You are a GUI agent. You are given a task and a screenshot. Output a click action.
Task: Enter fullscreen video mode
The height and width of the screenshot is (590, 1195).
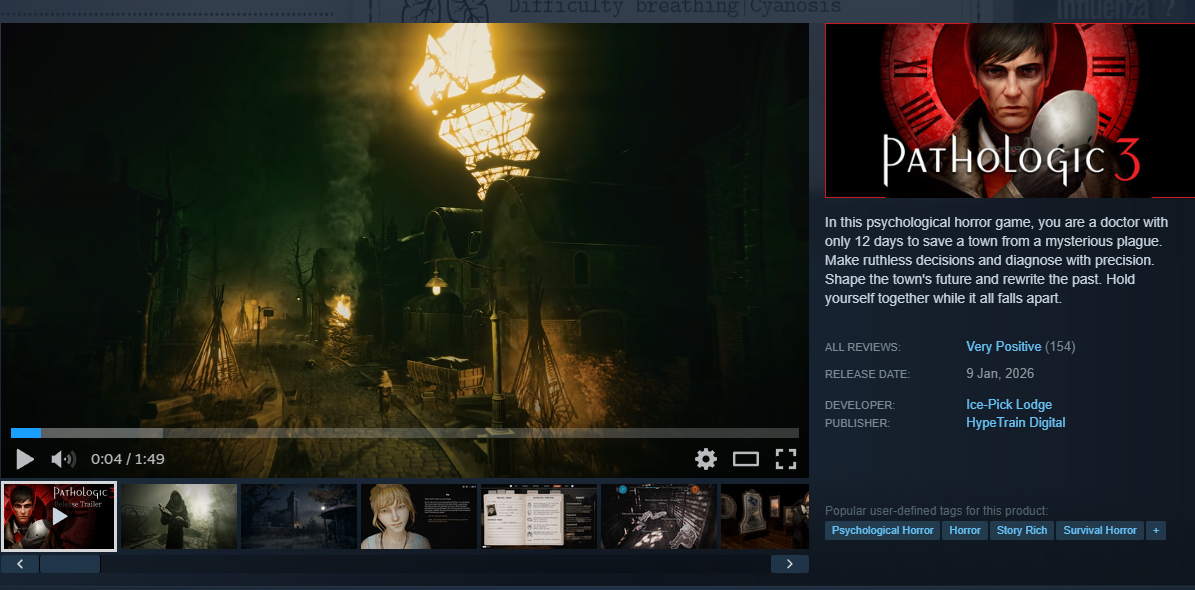(x=786, y=459)
